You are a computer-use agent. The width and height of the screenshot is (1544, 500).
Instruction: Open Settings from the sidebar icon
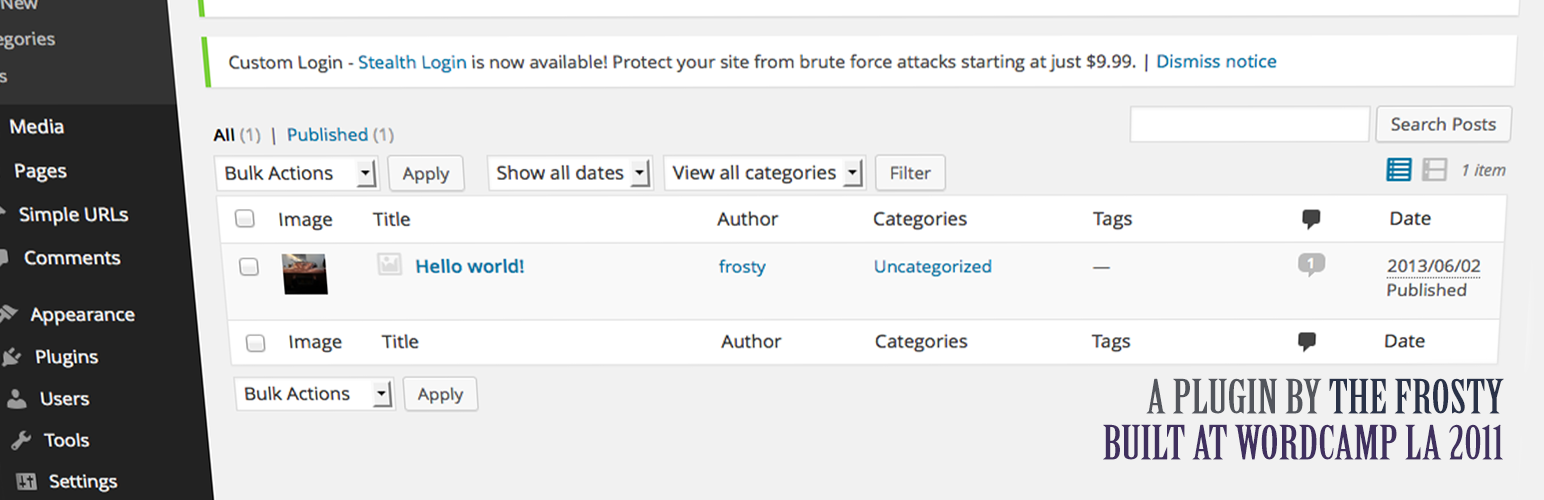[26, 482]
